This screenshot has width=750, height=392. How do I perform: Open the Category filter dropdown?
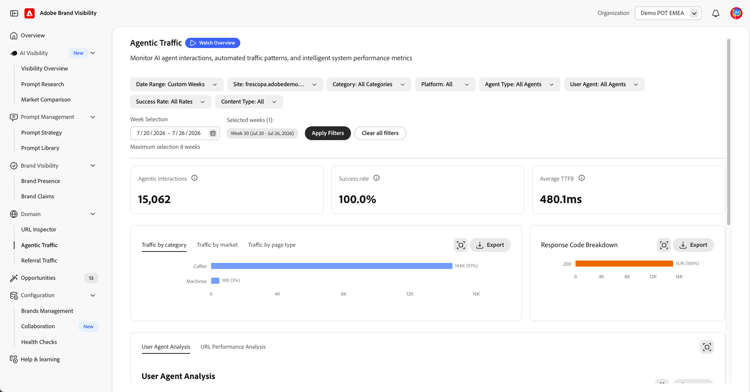pyautogui.click(x=368, y=85)
